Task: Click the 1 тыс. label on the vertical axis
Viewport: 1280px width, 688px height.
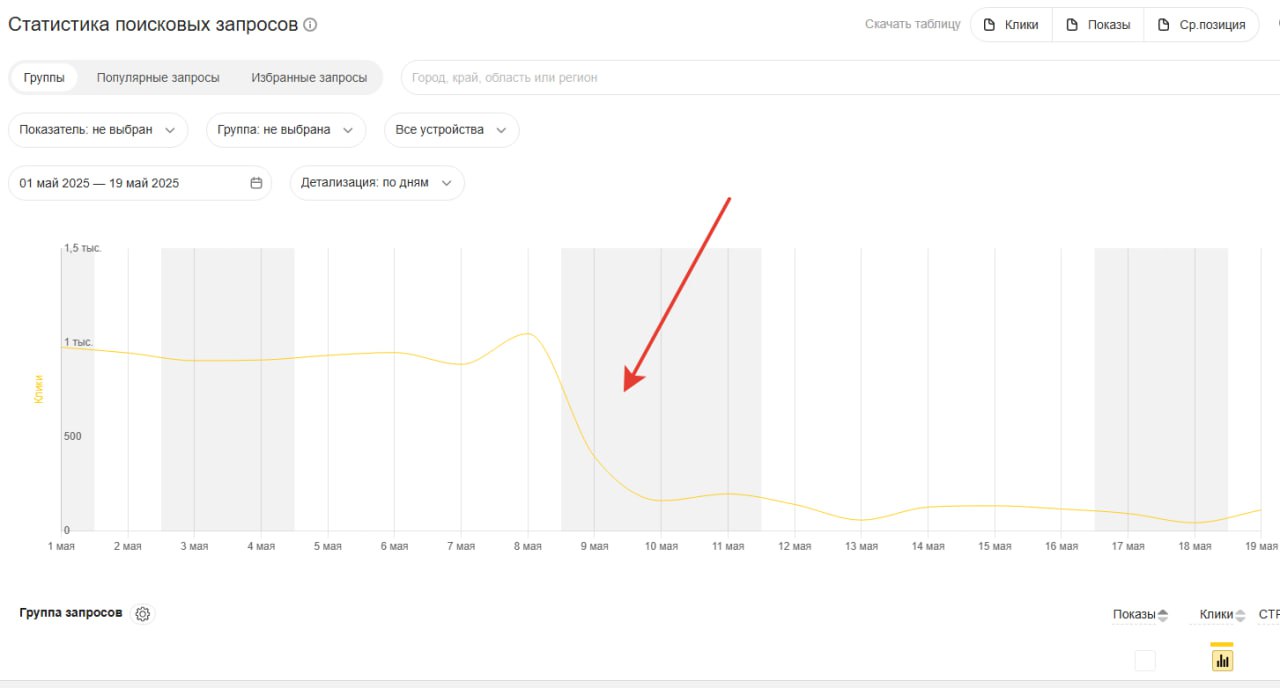Action: (79, 342)
